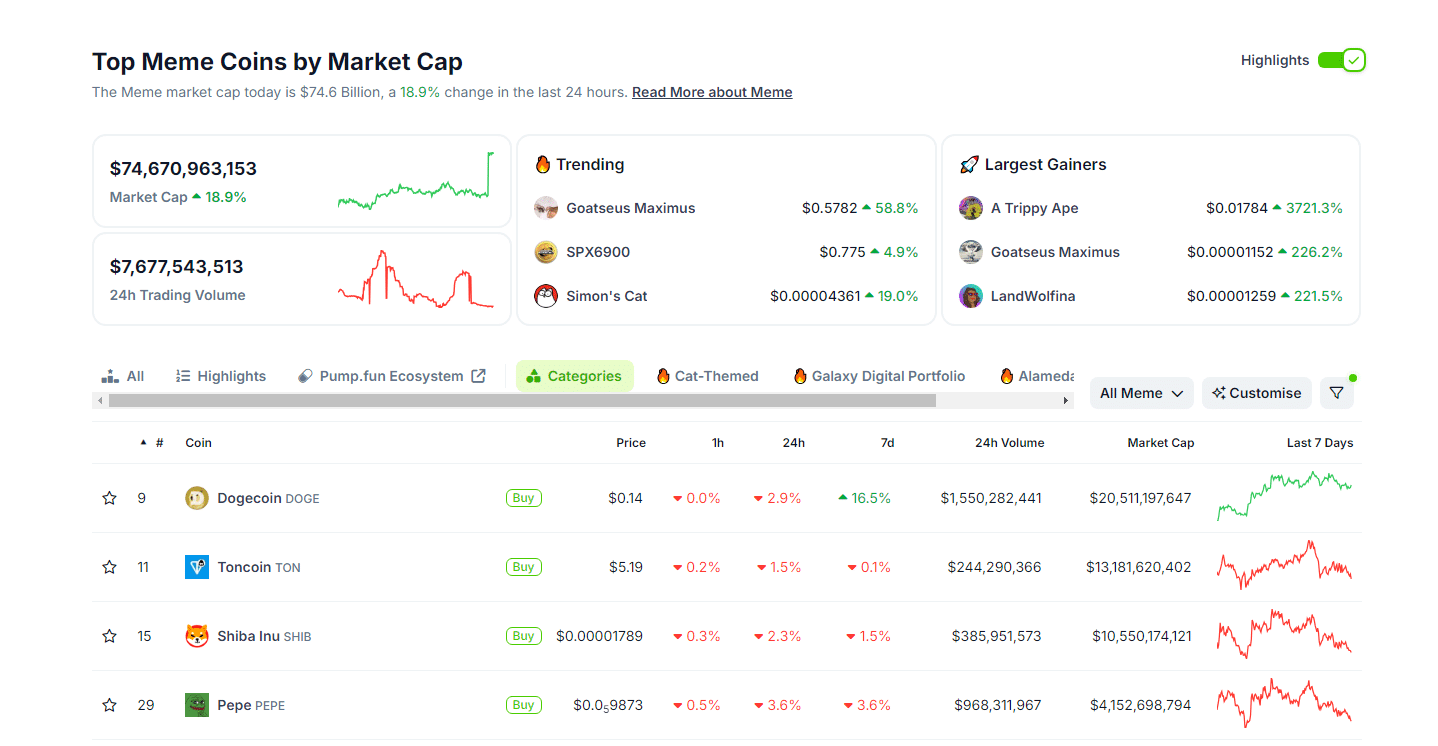Sort by the 24h Volume column header
The image size is (1438, 746).
[1009, 442]
